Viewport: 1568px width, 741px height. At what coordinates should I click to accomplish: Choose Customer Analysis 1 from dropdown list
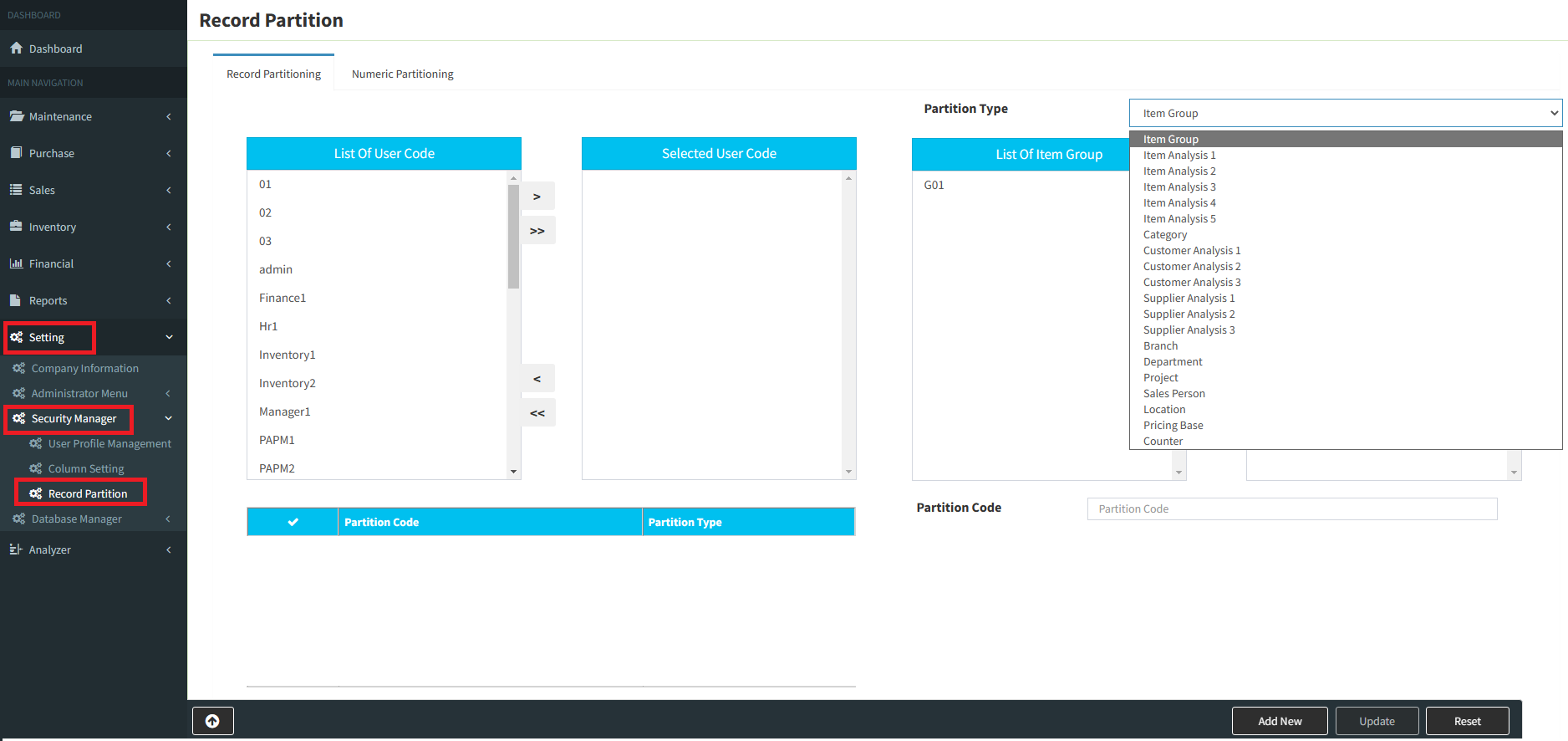click(x=1191, y=251)
